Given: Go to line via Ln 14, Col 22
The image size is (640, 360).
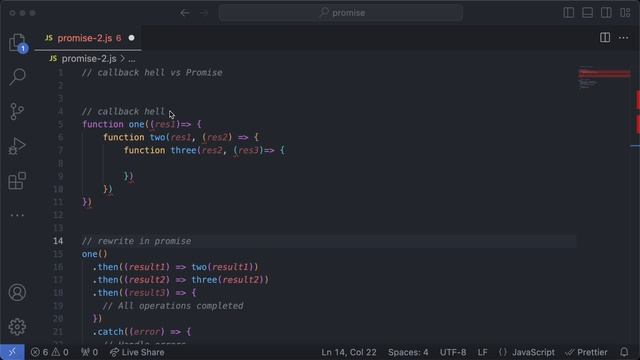Looking at the screenshot, I should click(349, 352).
